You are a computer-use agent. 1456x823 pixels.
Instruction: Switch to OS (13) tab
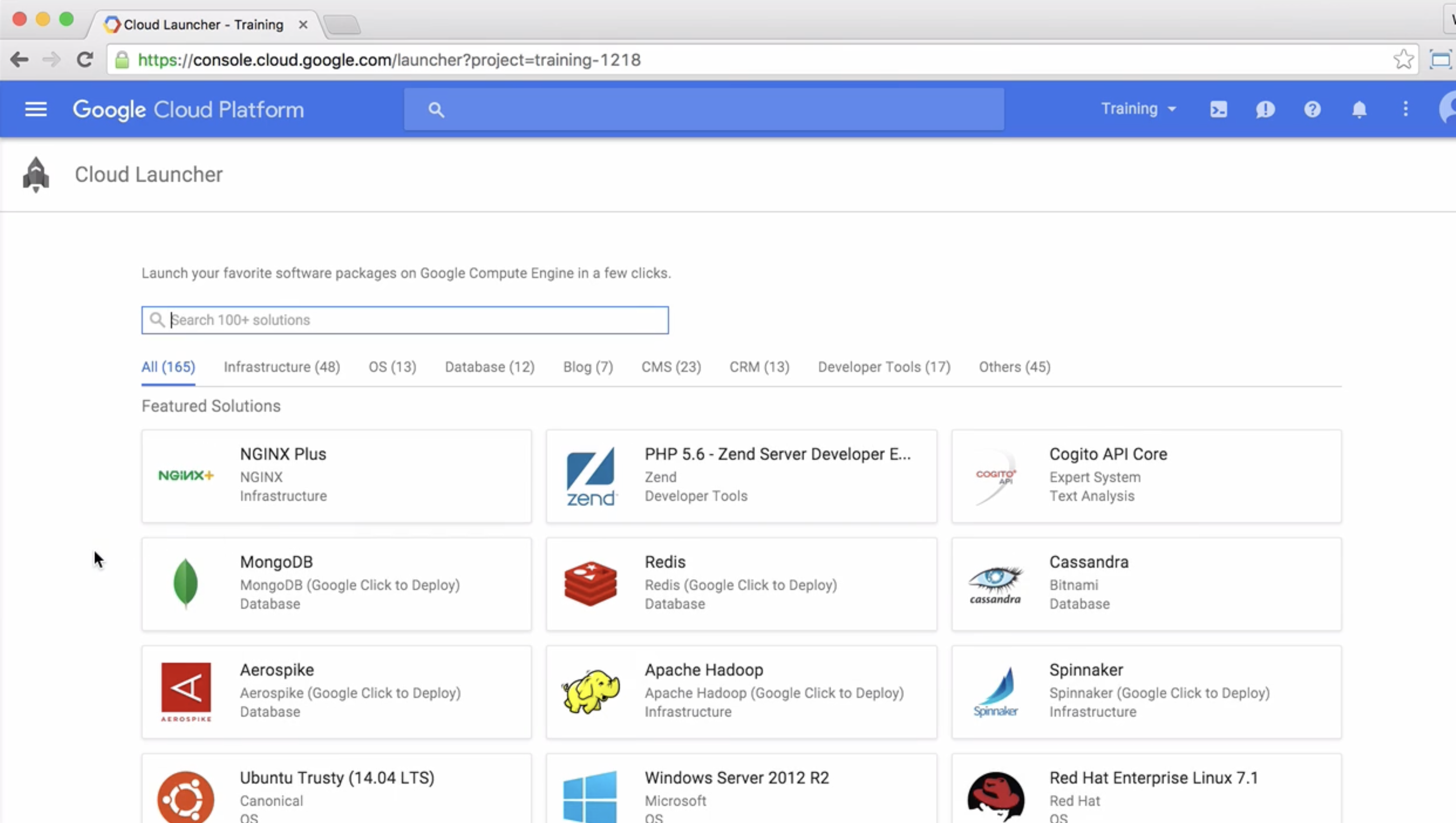click(x=392, y=367)
